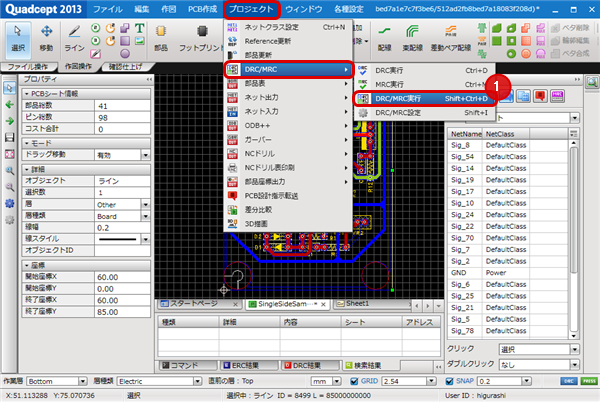Switch to the コマンド tab
This screenshot has width=600, height=402.
point(188,365)
